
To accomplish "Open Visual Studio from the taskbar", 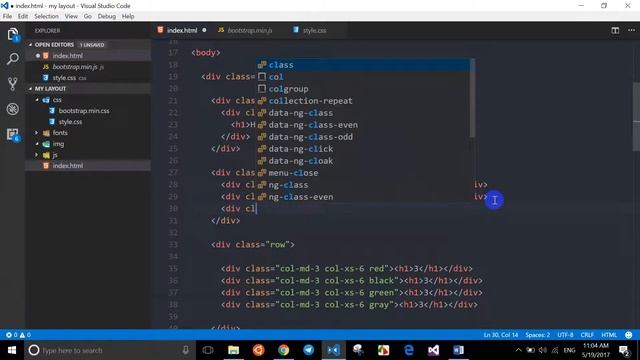I will click(433, 350).
